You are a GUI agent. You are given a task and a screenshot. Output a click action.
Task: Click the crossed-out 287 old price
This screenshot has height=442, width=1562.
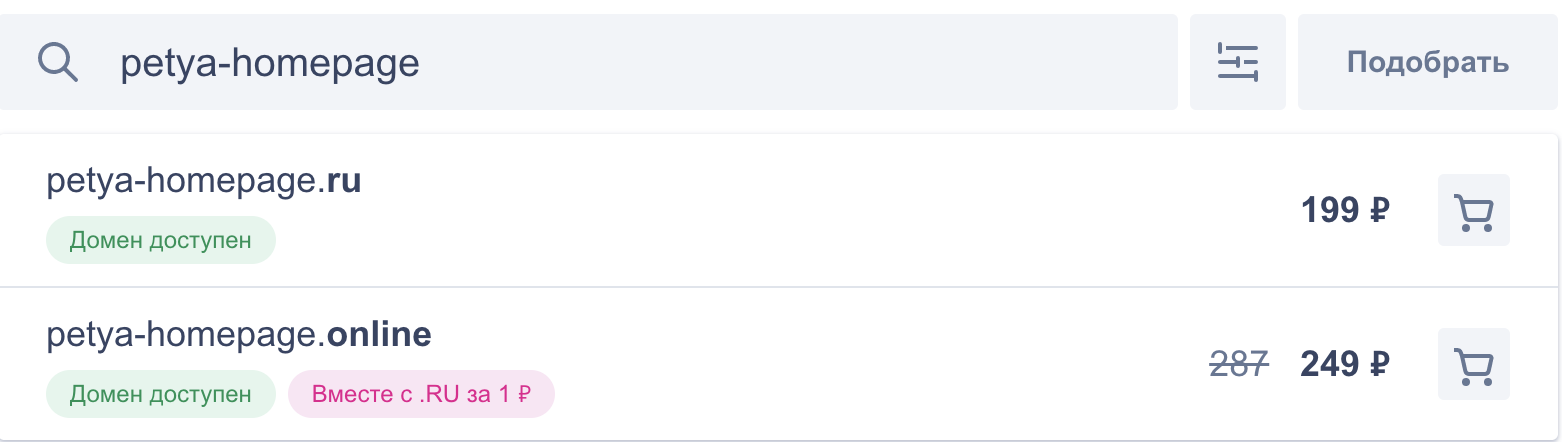tap(1240, 364)
